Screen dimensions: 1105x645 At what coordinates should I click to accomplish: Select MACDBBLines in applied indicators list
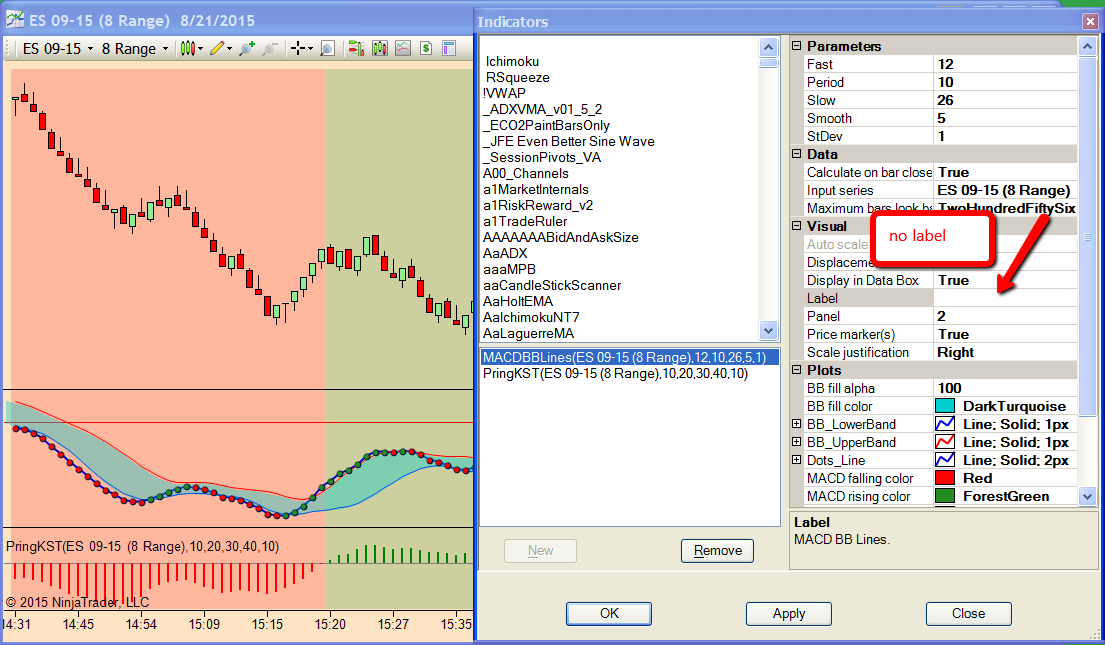coord(629,357)
